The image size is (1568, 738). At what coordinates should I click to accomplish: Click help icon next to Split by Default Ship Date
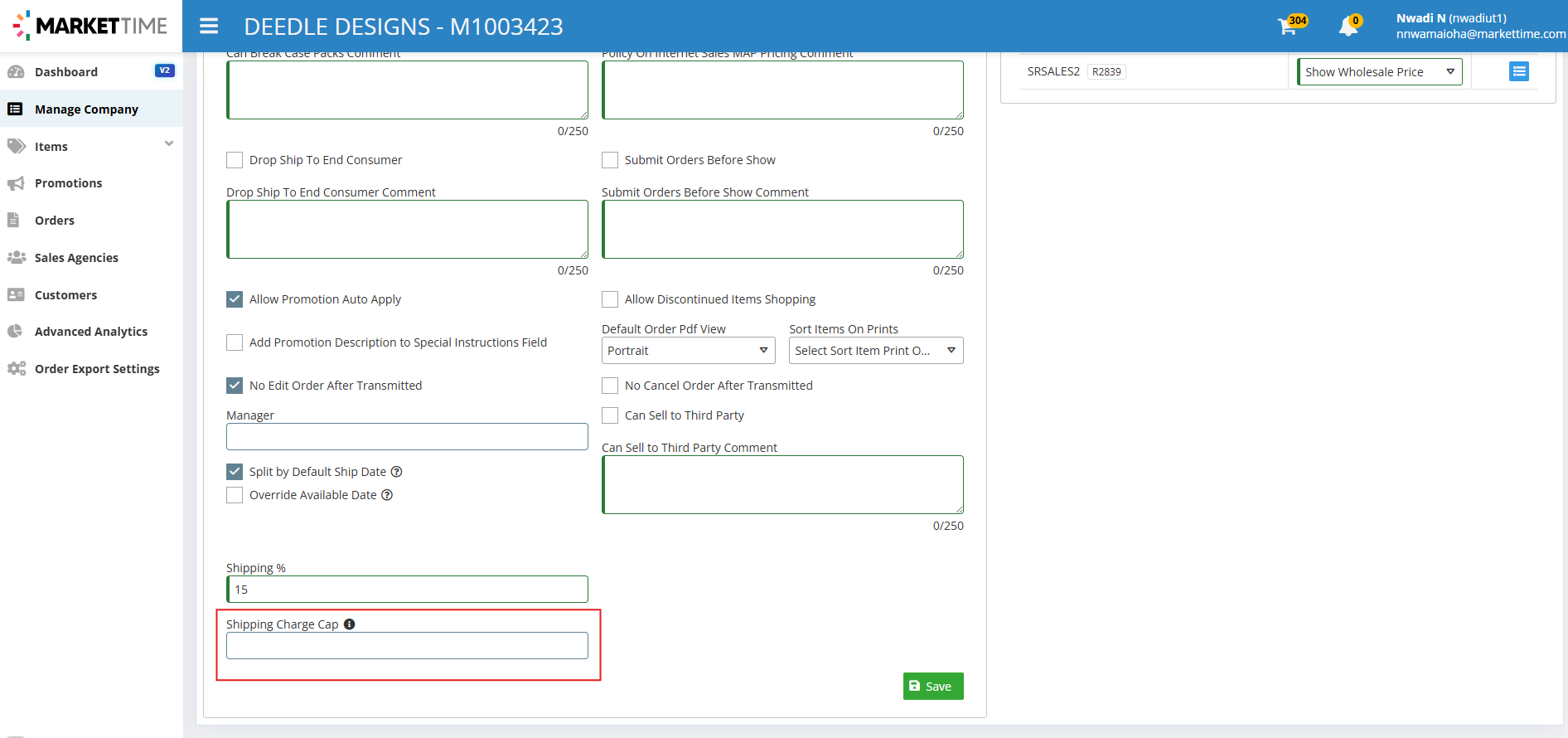click(x=396, y=472)
